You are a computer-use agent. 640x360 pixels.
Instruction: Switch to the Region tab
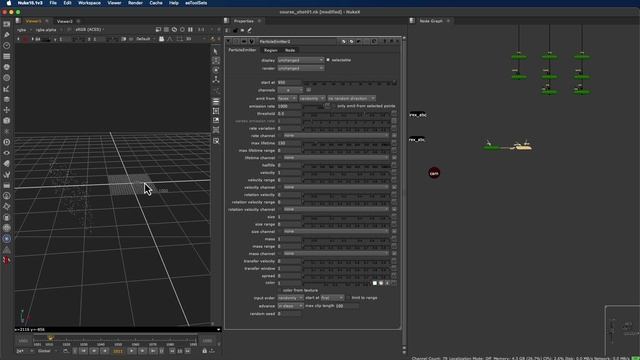click(x=271, y=50)
